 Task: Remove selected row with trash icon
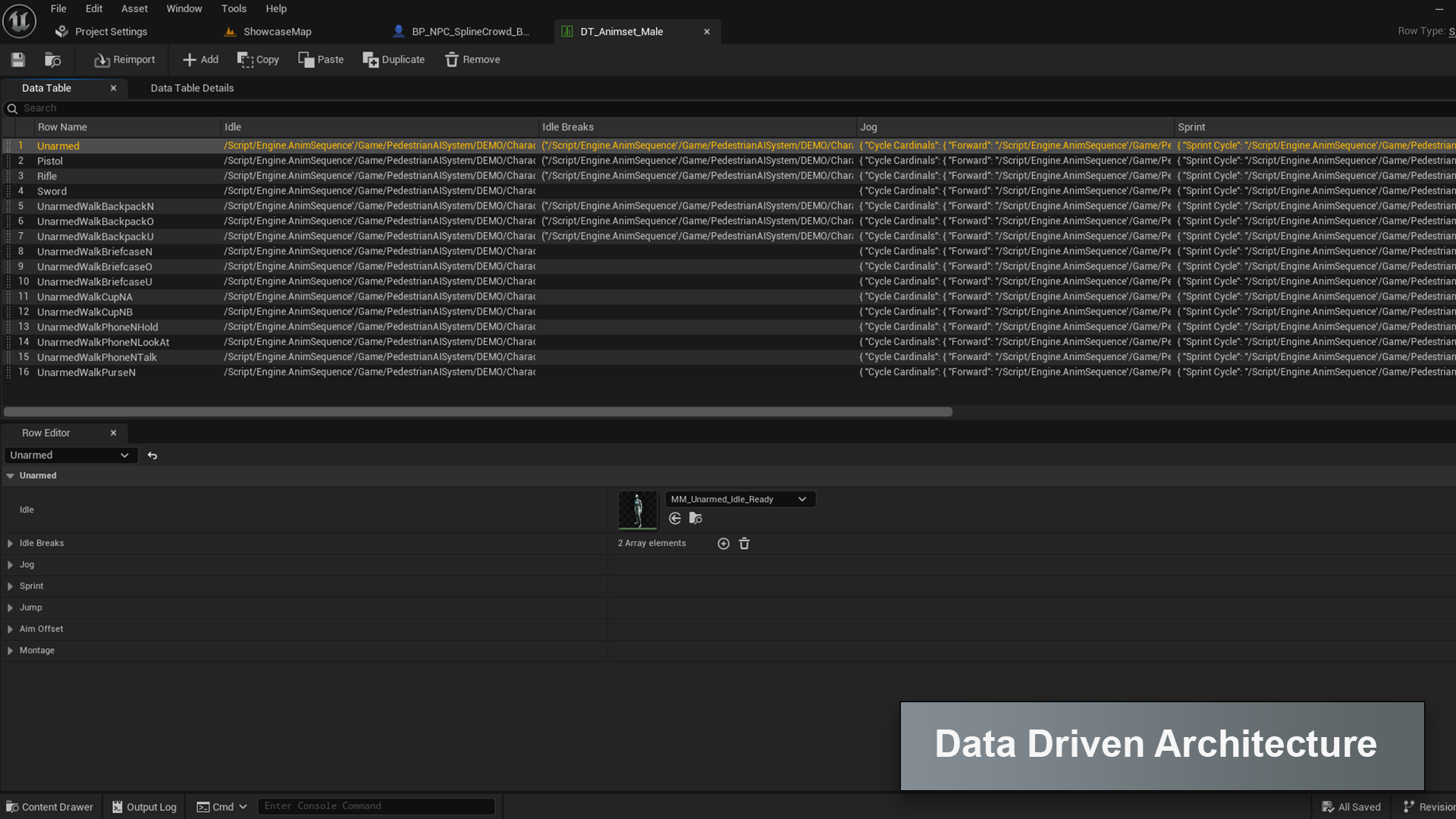[472, 60]
